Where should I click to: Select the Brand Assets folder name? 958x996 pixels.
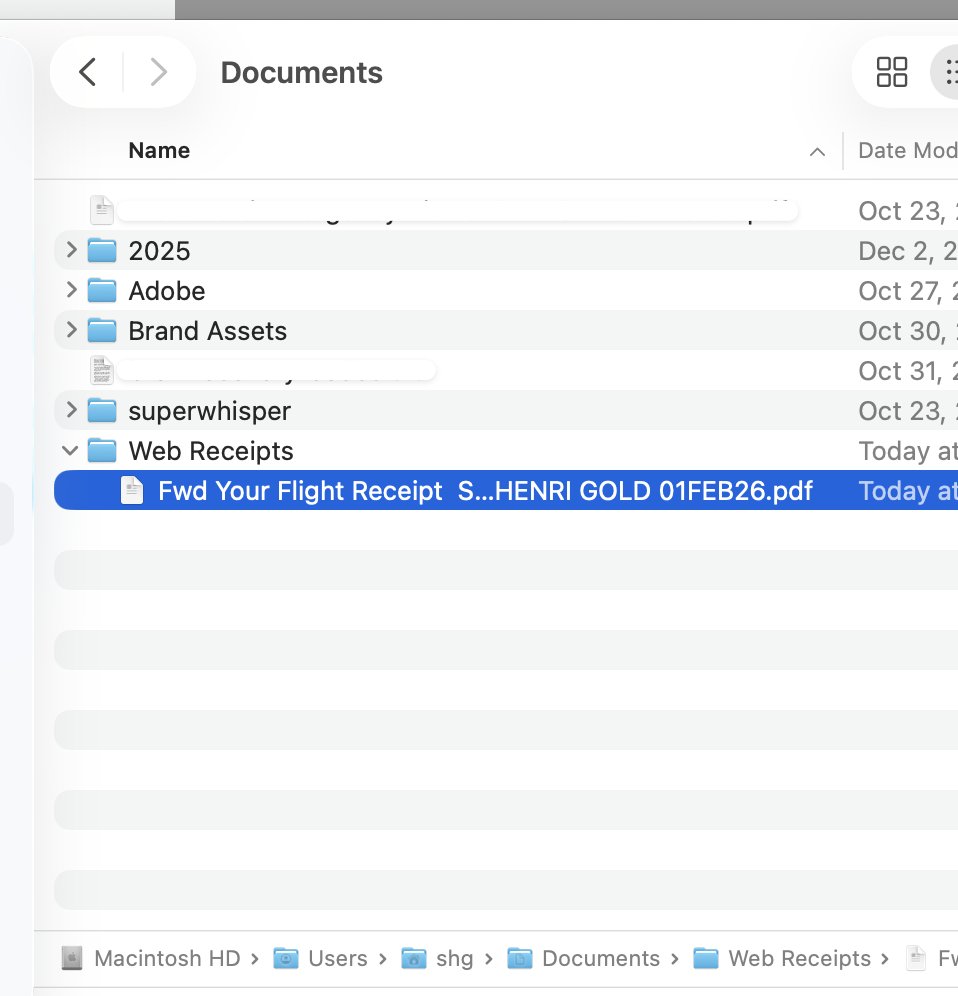coord(208,331)
